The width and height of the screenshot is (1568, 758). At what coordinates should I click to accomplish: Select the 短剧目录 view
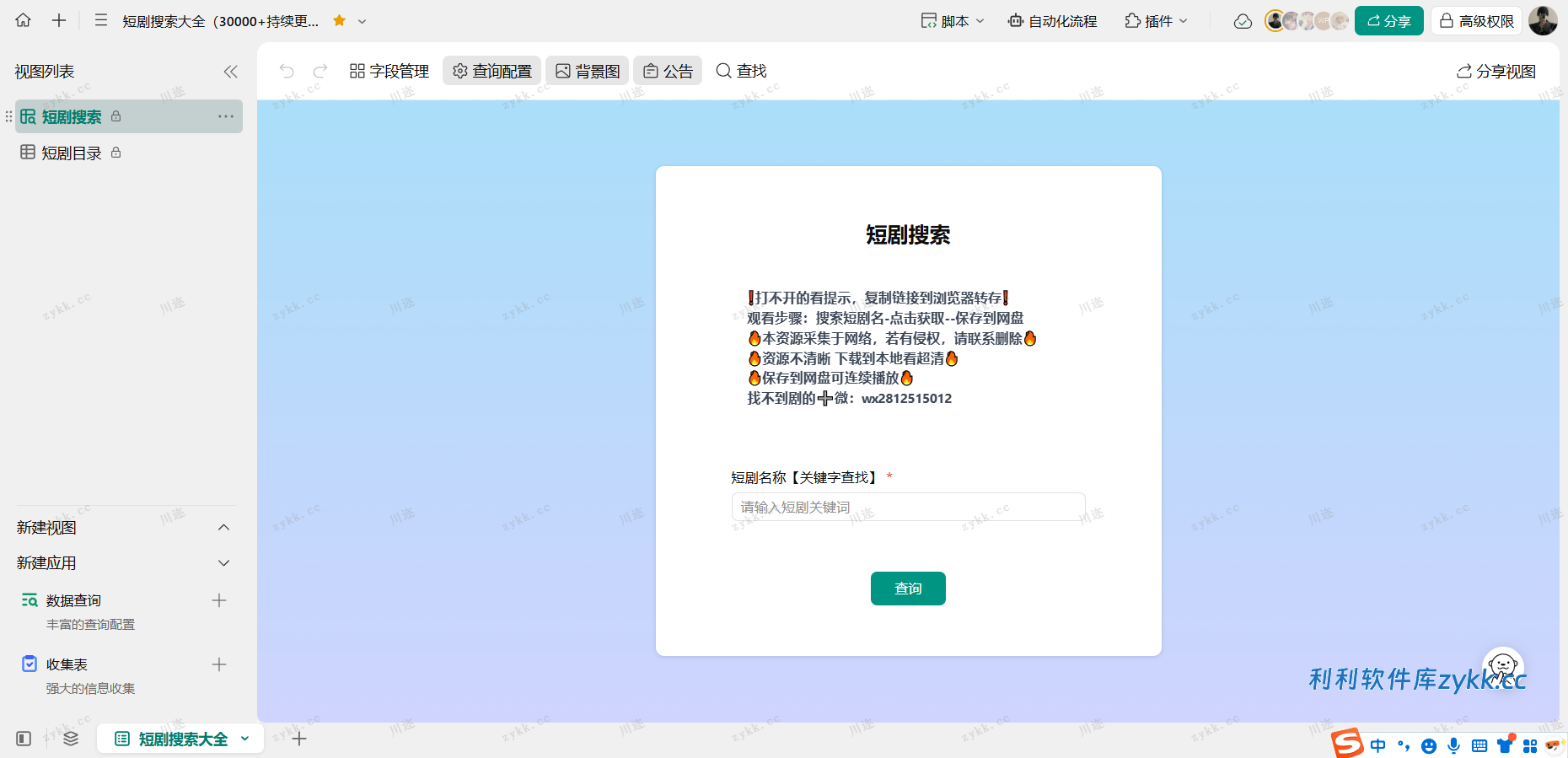click(72, 153)
